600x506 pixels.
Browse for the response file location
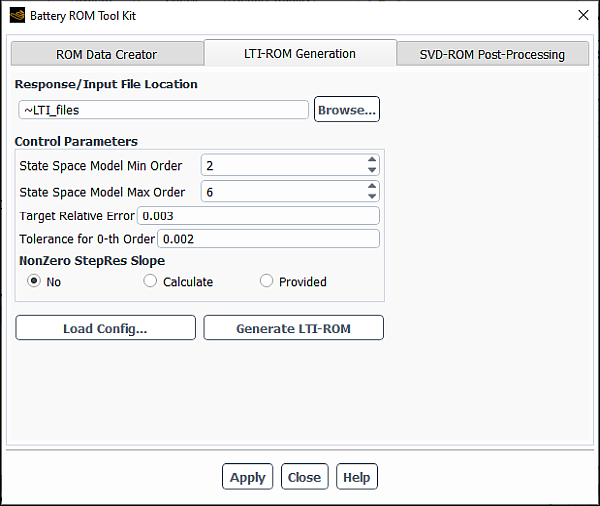347,109
